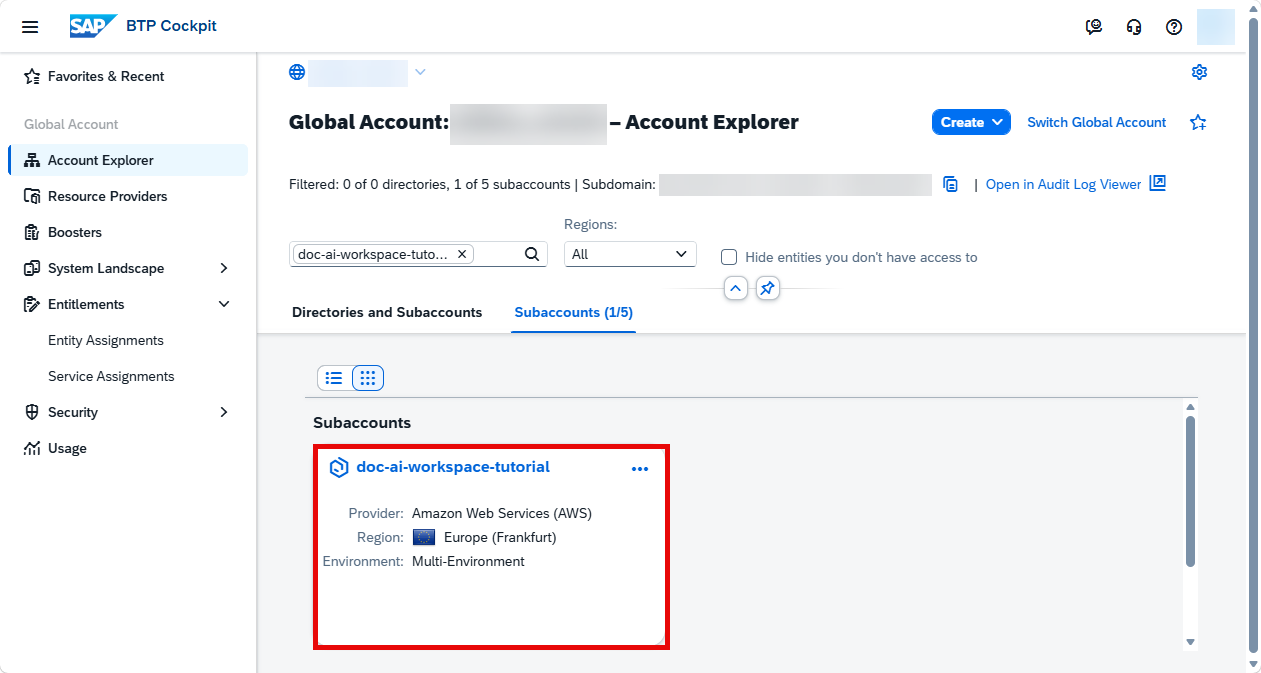Click the Entitlements icon in sidebar

click(x=31, y=304)
